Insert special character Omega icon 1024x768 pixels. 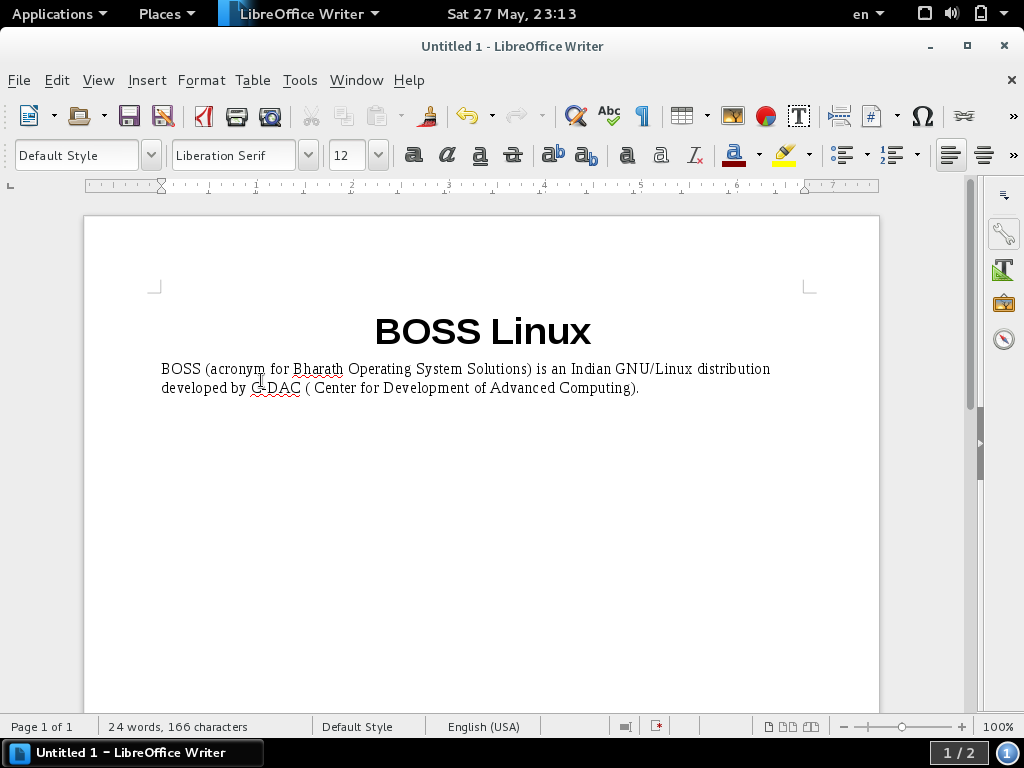[922, 116]
